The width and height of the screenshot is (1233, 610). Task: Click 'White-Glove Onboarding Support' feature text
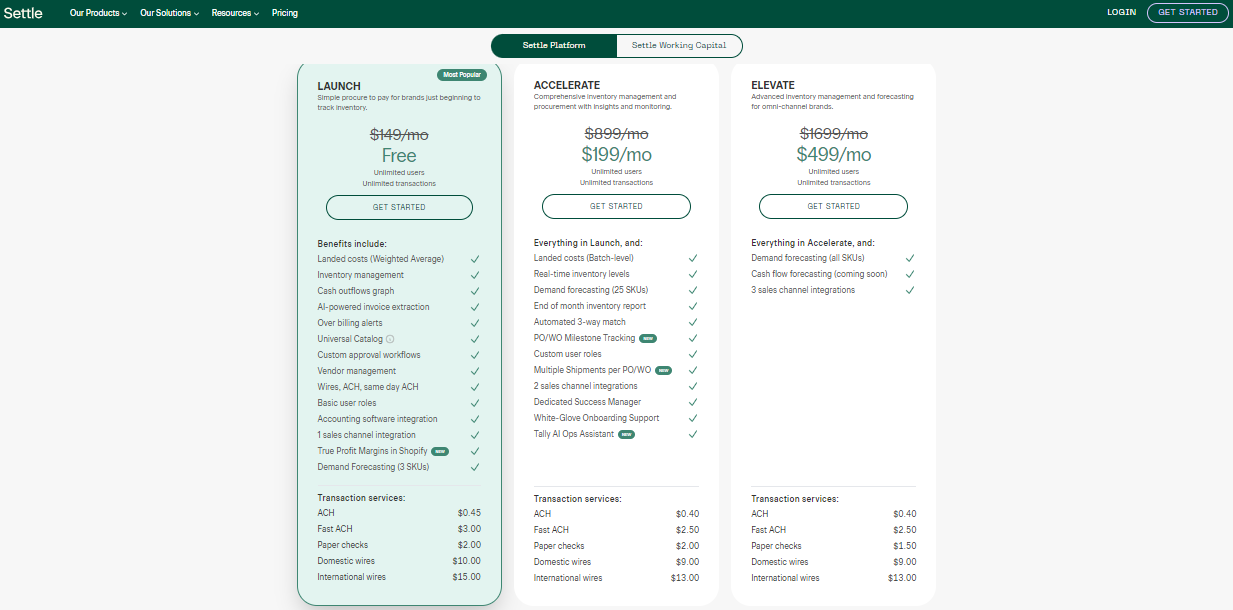tap(596, 418)
